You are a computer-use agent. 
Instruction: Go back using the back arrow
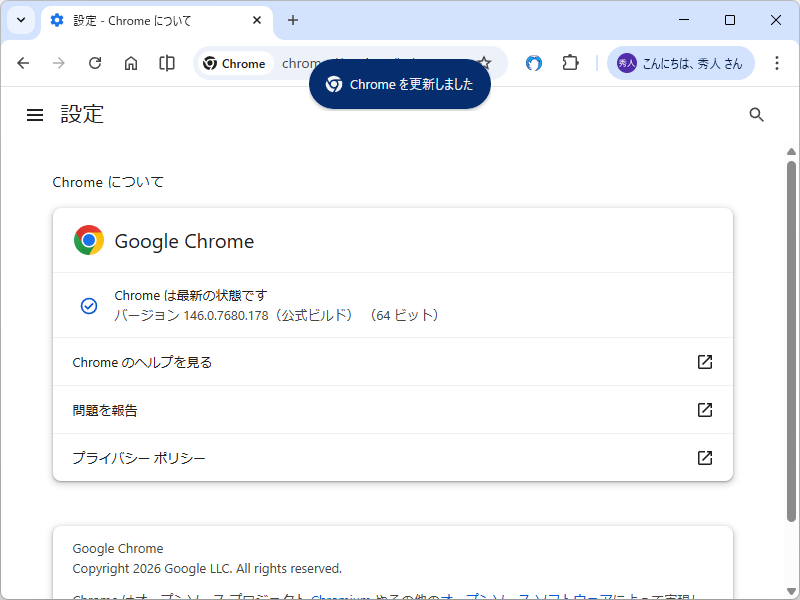click(x=23, y=62)
